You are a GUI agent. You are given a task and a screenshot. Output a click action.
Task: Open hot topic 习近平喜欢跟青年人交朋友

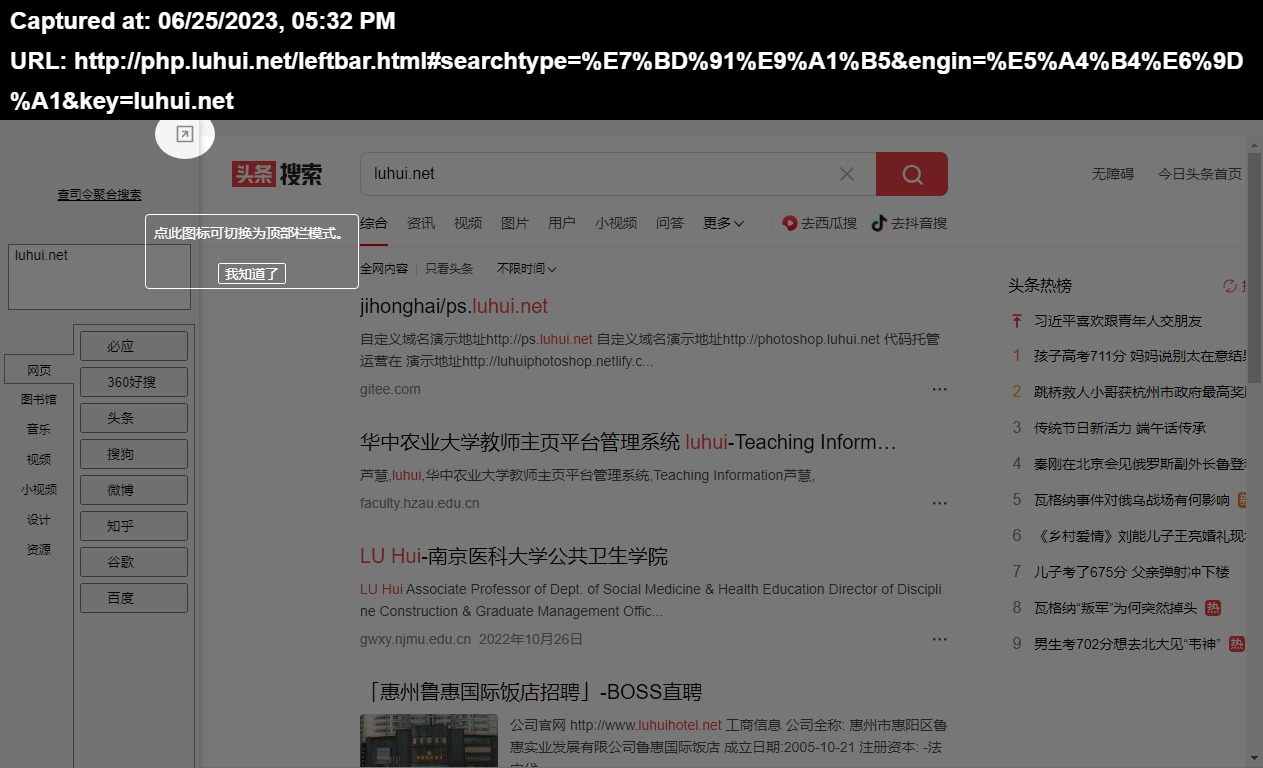point(1118,321)
